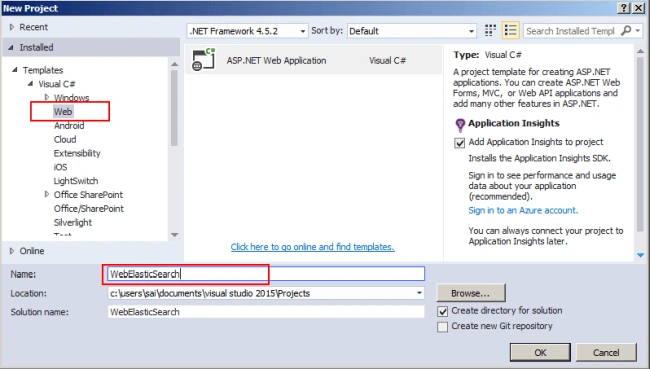This screenshot has height=369, width=650.
Task: Click details pane scrollbar thumb
Action: point(640,145)
